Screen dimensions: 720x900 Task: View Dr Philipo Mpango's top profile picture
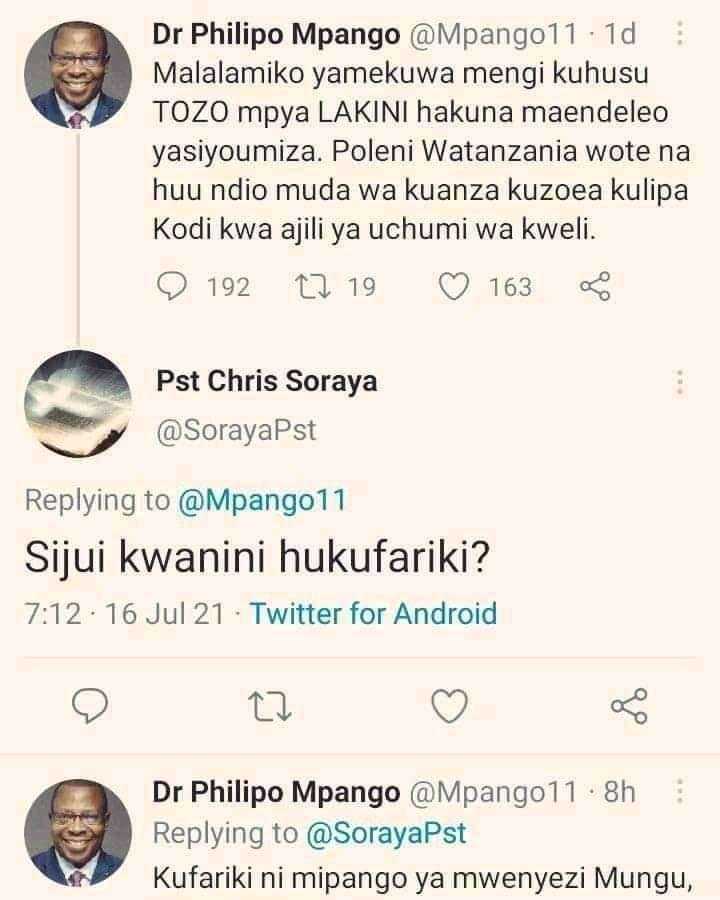coord(78,75)
